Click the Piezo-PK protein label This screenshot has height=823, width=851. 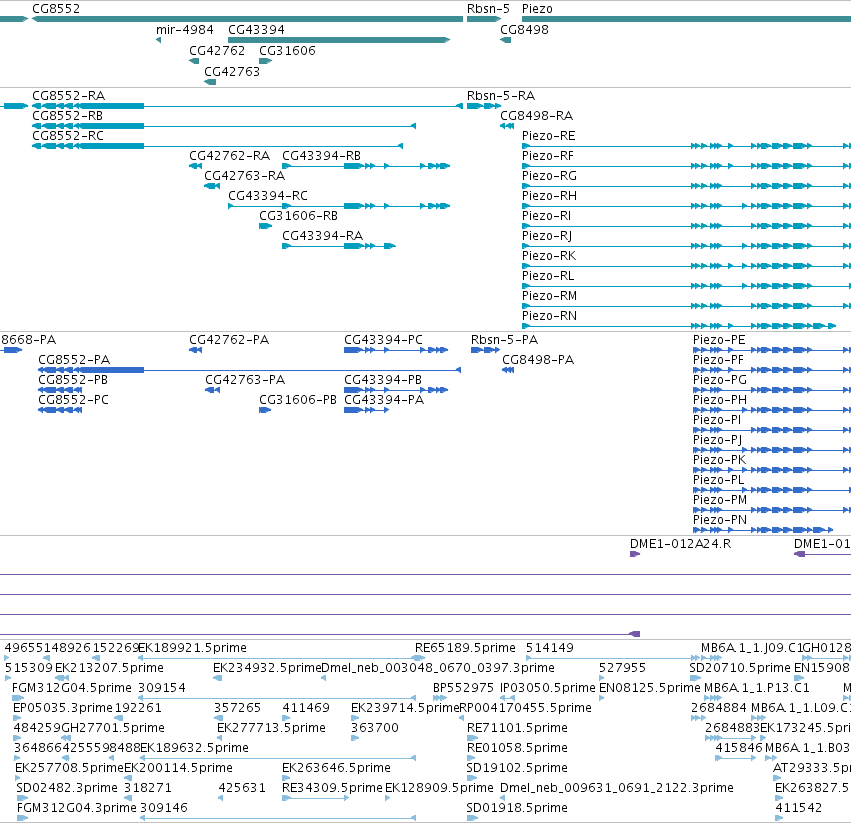click(720, 460)
